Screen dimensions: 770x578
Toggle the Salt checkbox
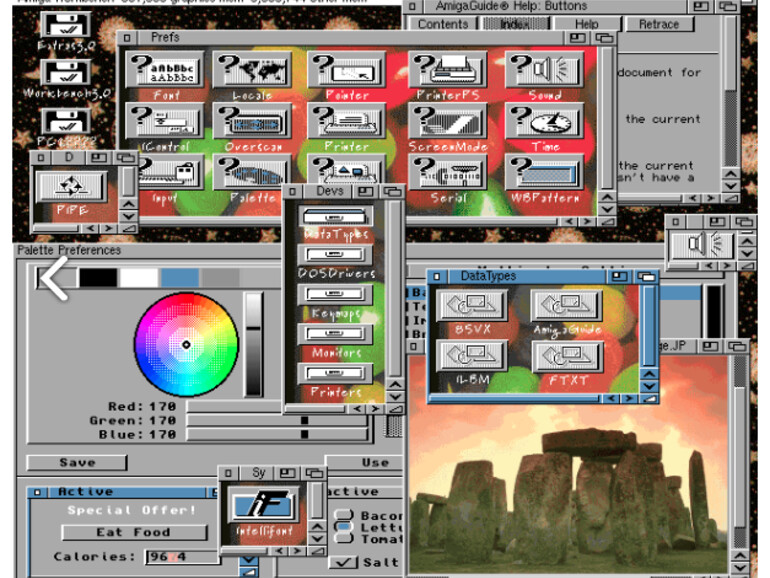(343, 562)
